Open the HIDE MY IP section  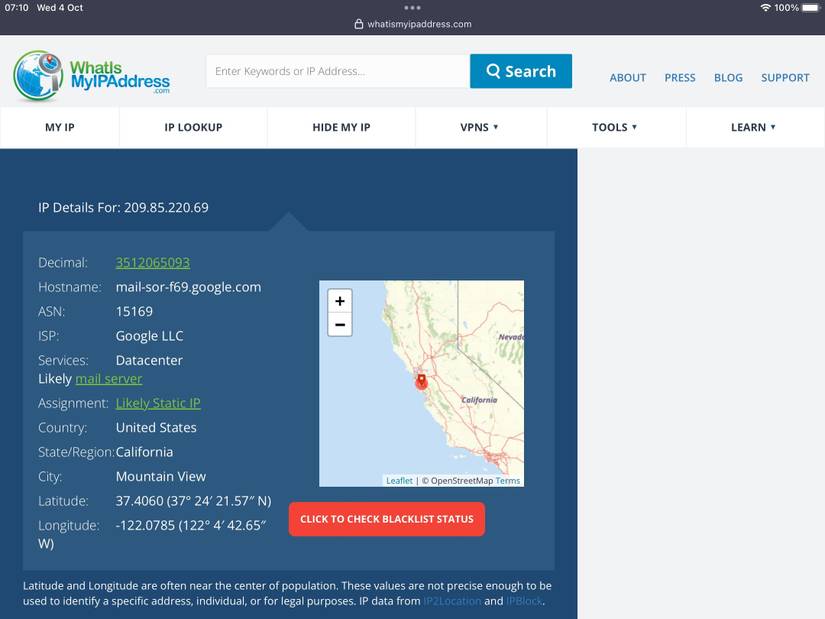pyautogui.click(x=339, y=127)
